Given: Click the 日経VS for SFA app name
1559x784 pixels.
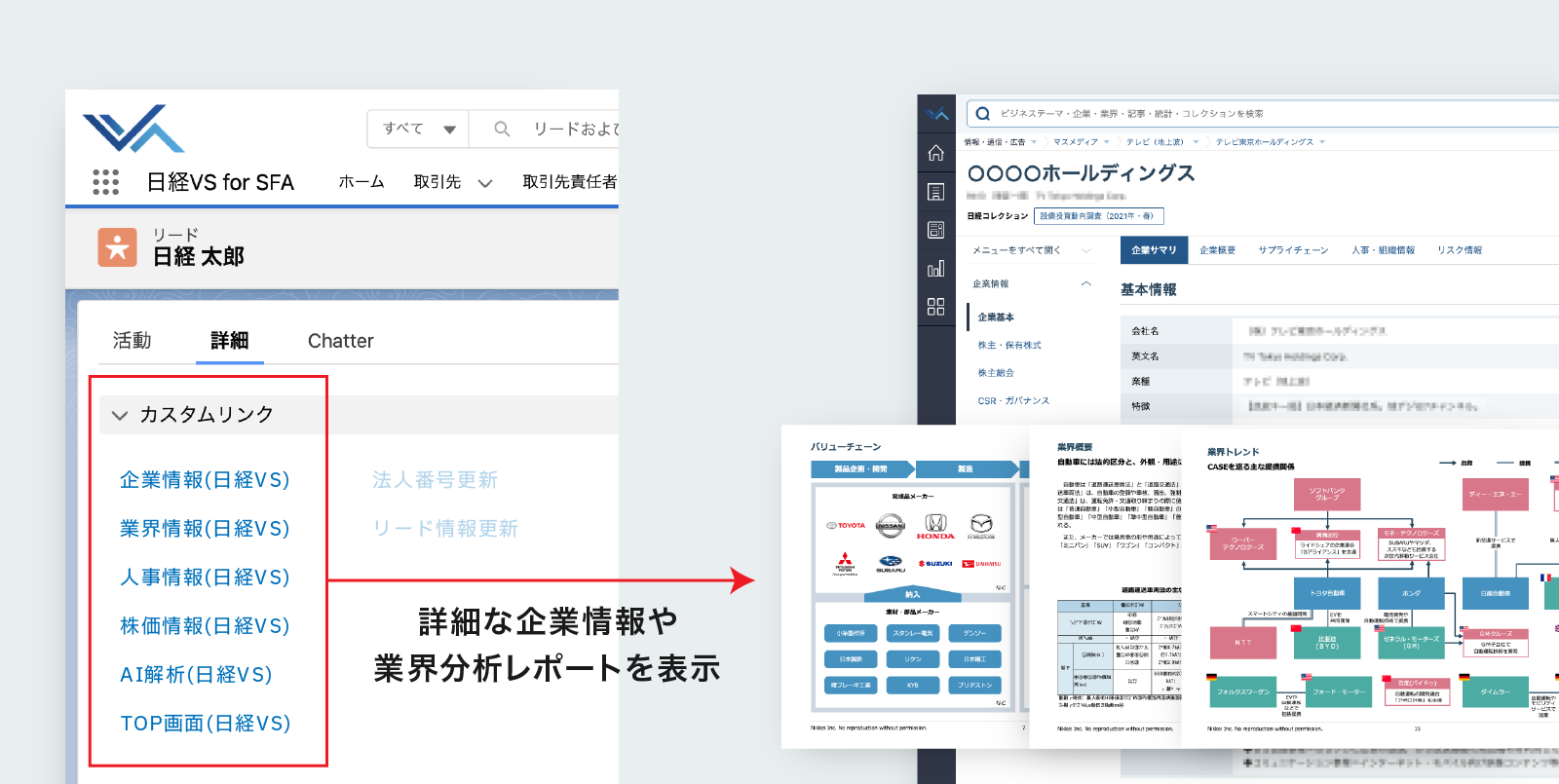Looking at the screenshot, I should point(220,182).
